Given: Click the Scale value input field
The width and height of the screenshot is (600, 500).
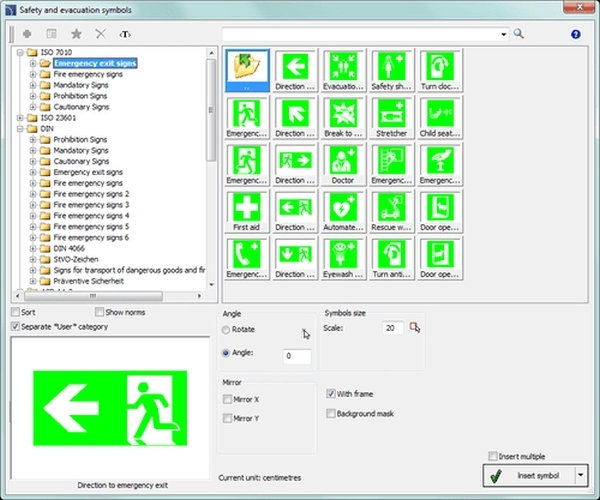Looking at the screenshot, I should point(392,328).
